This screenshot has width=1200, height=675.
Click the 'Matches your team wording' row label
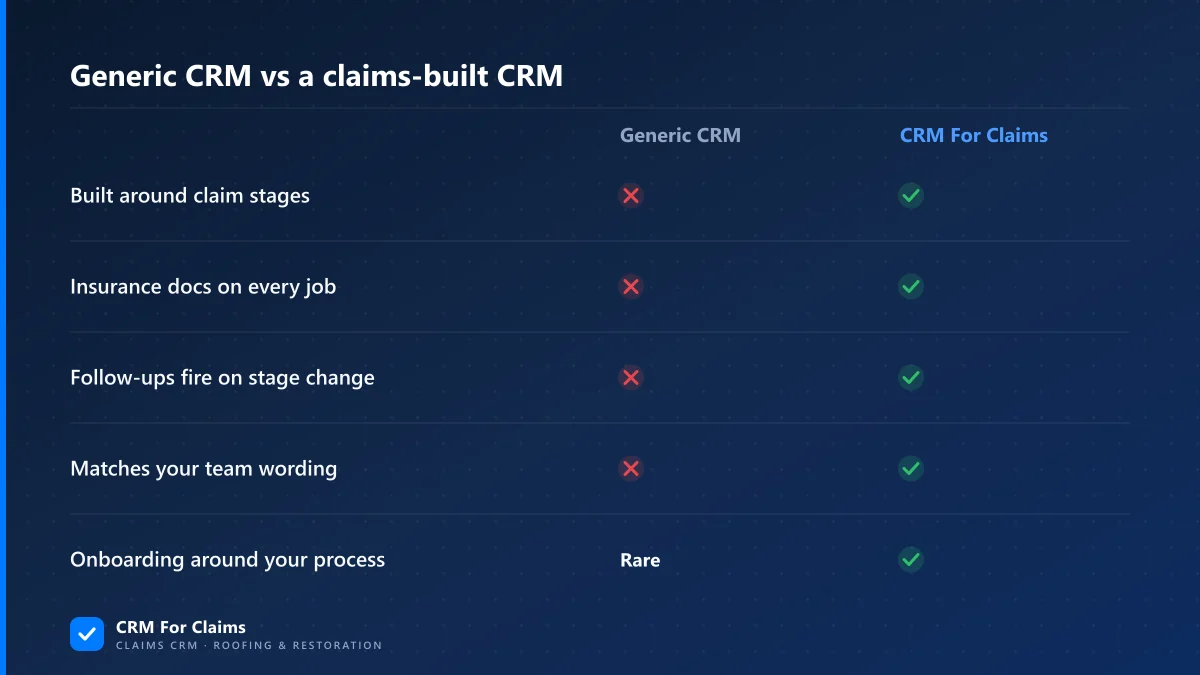click(203, 469)
